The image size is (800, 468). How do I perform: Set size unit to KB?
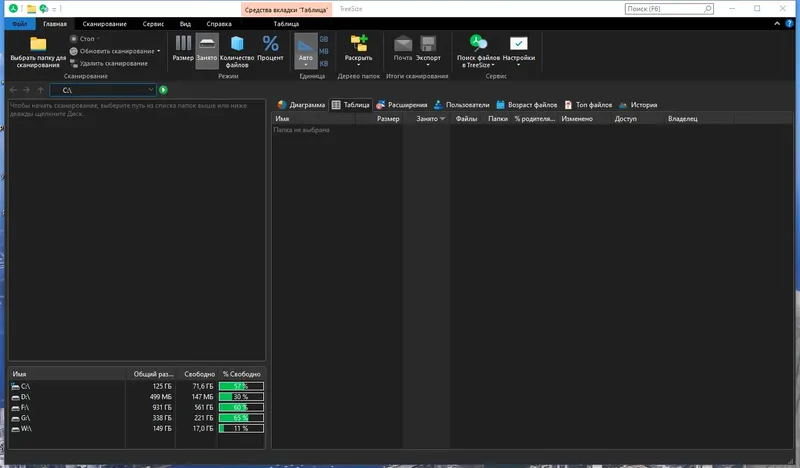tap(323, 64)
